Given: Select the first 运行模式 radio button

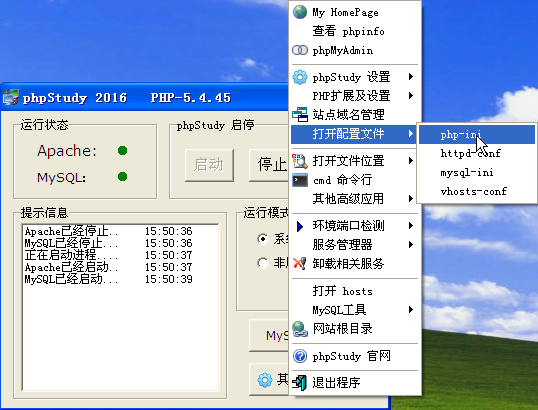Looking at the screenshot, I should click(x=262, y=238).
